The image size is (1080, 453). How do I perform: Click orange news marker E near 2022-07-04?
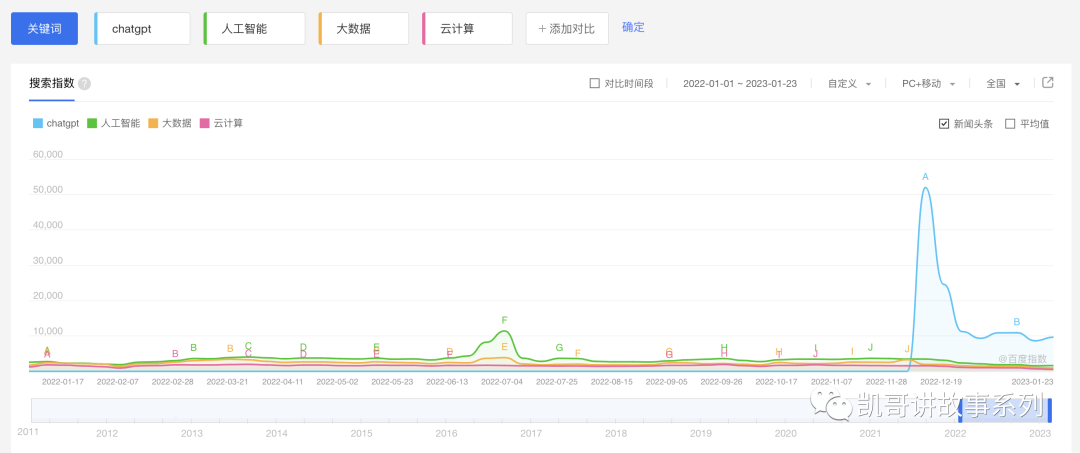pyautogui.click(x=504, y=346)
